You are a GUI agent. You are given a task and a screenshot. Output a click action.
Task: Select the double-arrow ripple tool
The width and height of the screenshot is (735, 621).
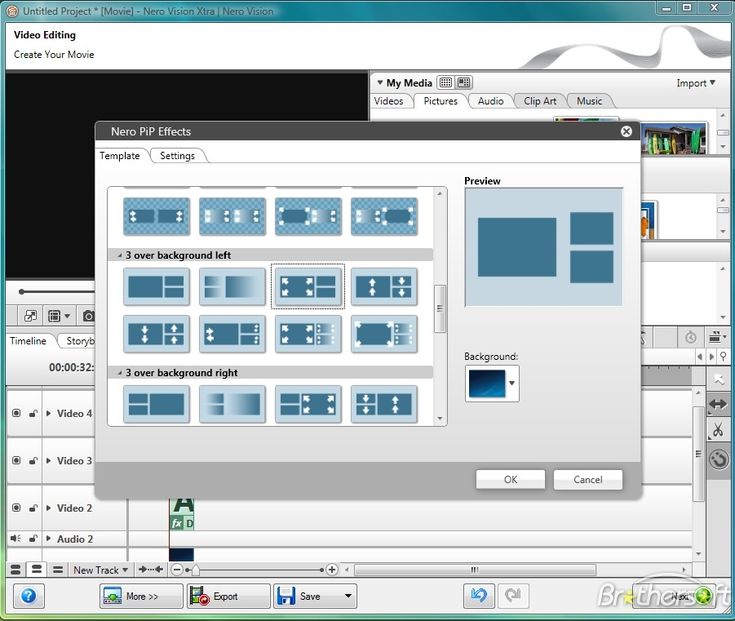tap(718, 404)
